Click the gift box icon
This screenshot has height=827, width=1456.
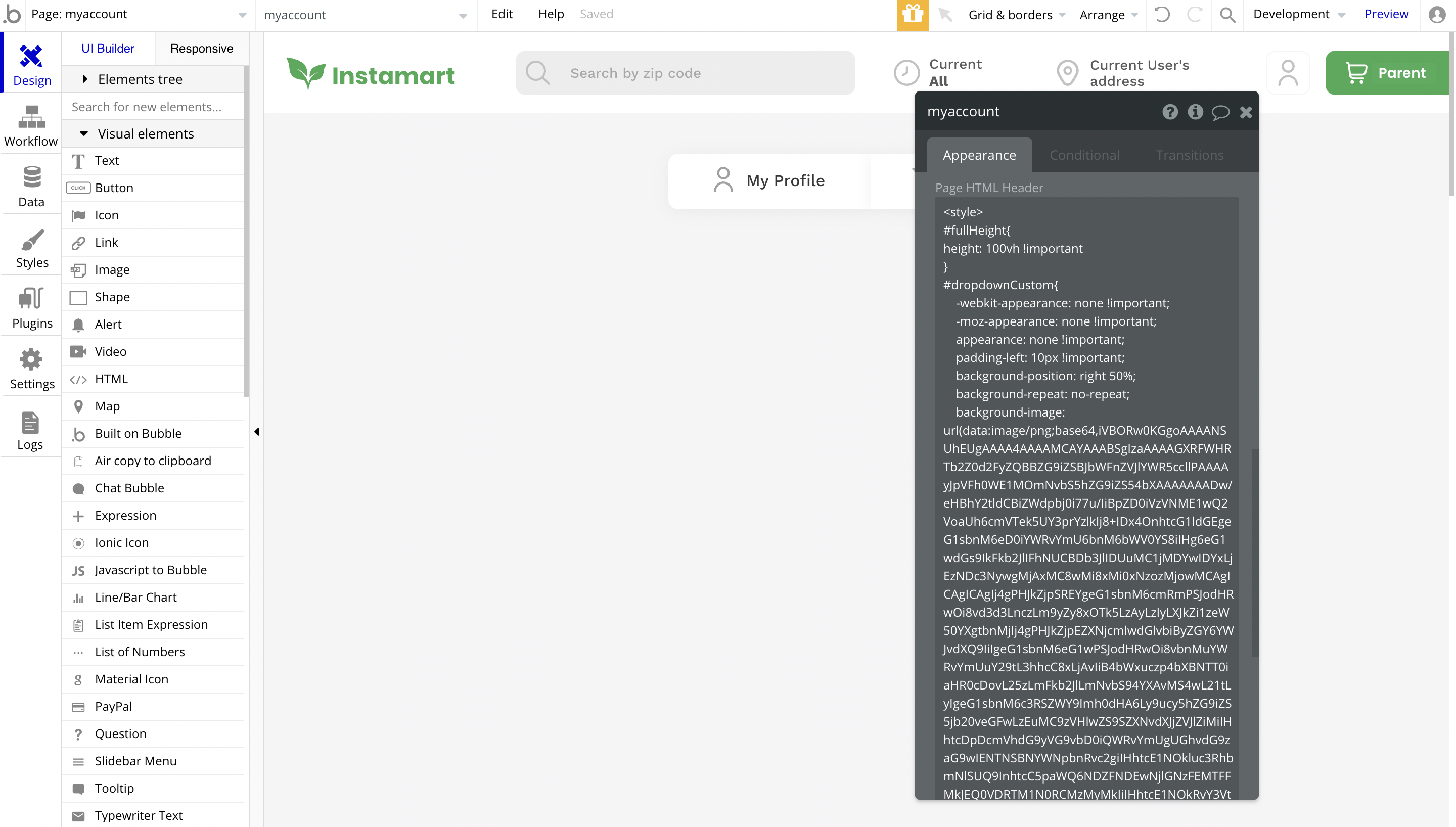pos(913,15)
